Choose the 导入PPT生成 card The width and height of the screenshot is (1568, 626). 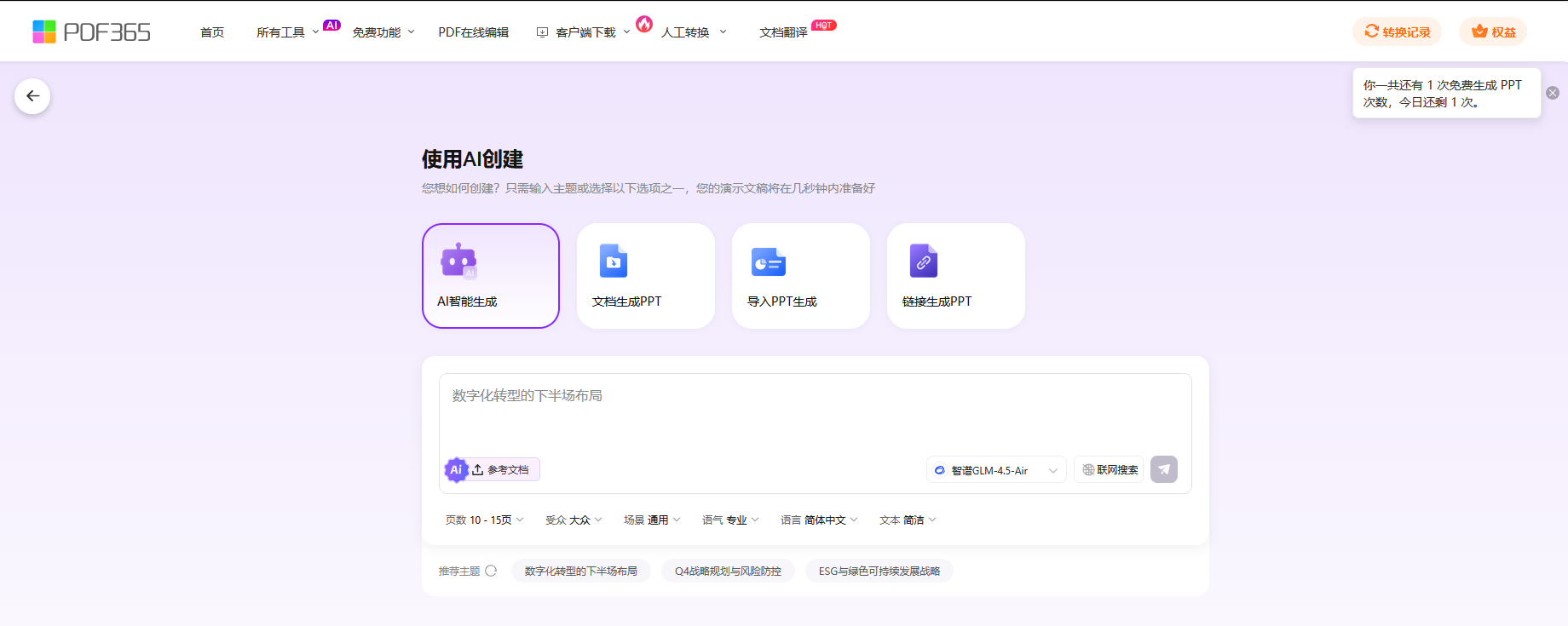tap(801, 276)
